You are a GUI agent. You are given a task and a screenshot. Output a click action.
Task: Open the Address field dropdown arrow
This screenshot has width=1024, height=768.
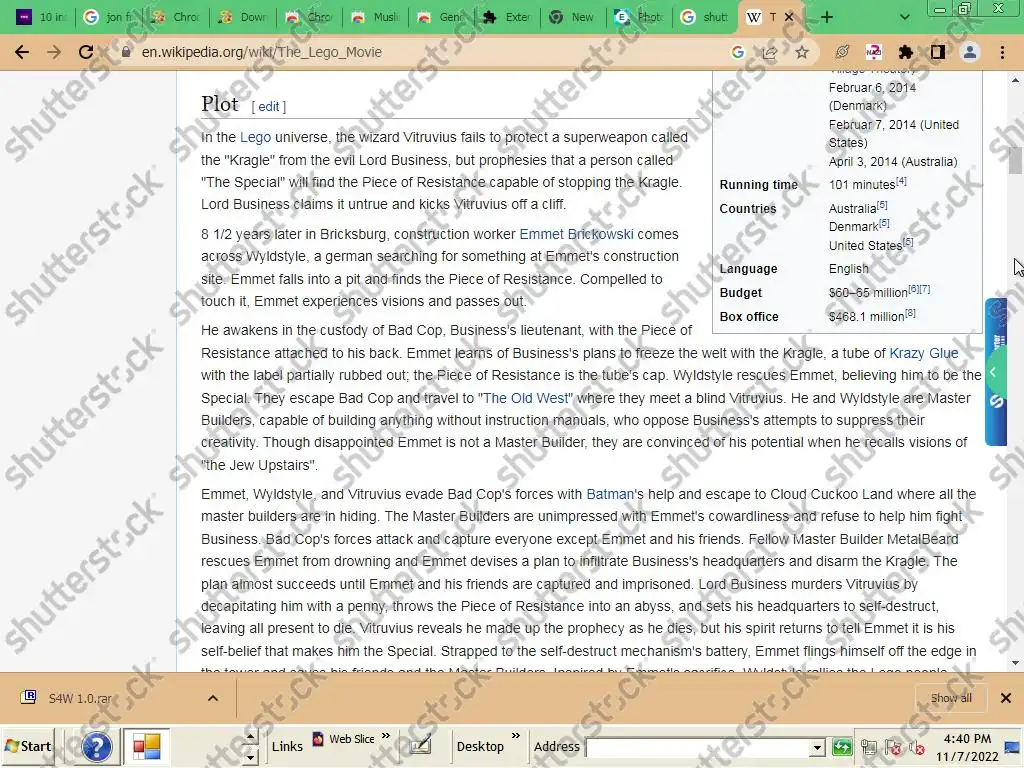[817, 747]
